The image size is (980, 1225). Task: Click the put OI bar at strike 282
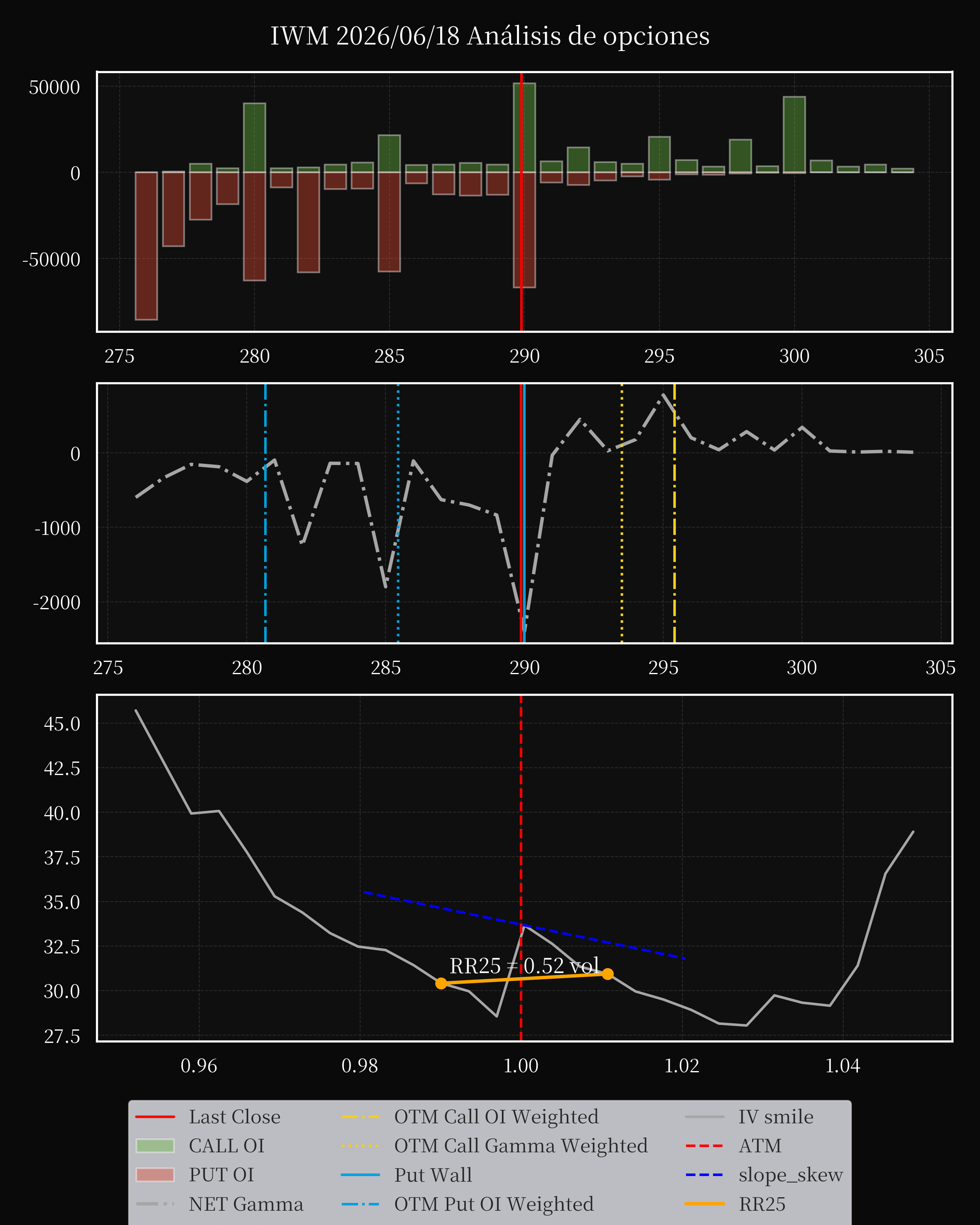[x=308, y=222]
